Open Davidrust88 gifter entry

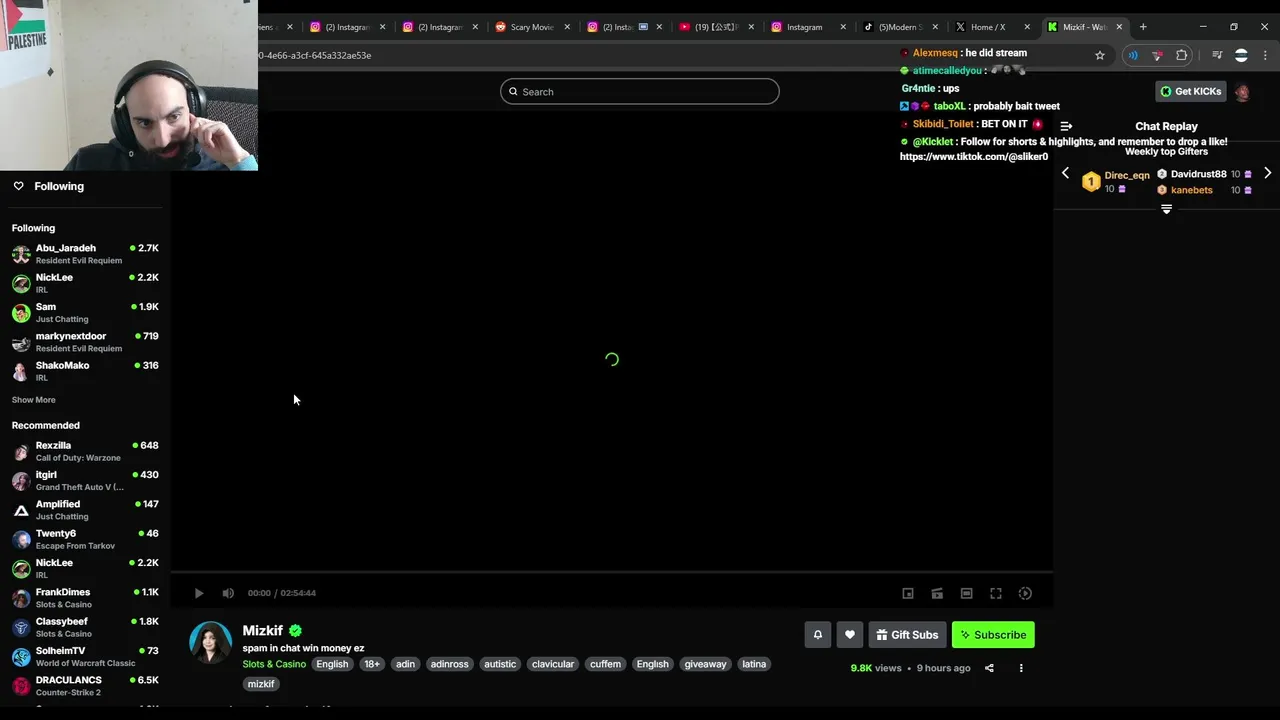[x=1204, y=174]
